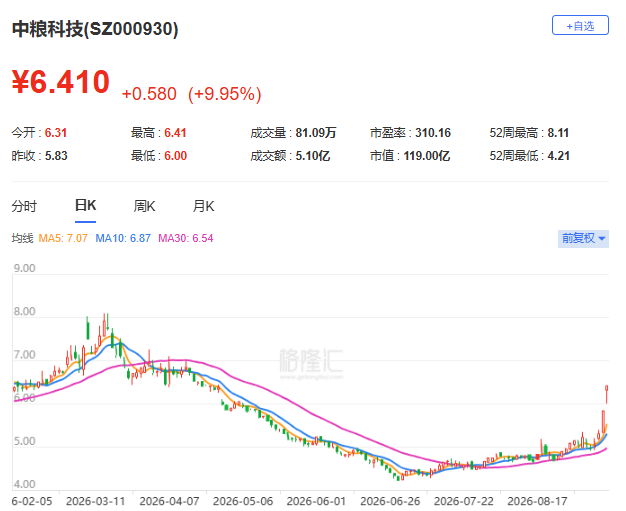Click the 2026-07-22 date axis label
This screenshot has width=626, height=511.
coord(464,501)
